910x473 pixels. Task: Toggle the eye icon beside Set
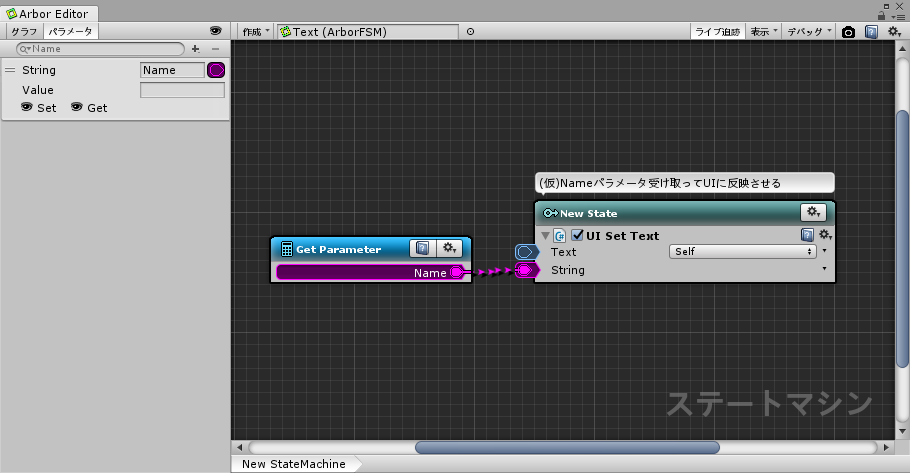point(27,108)
